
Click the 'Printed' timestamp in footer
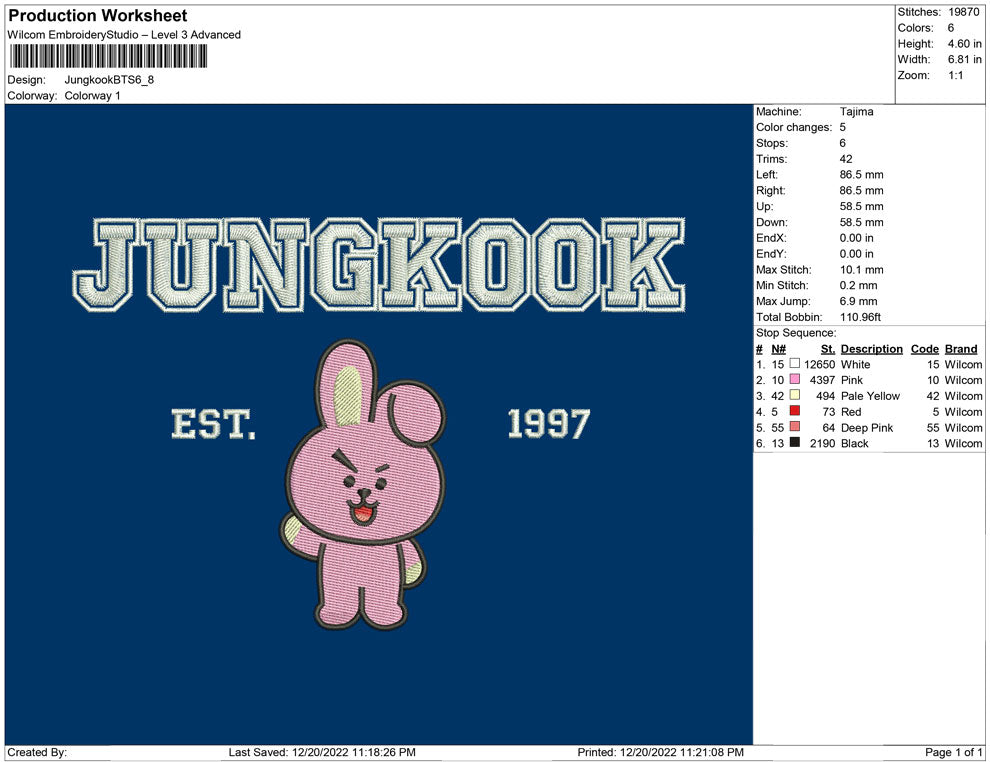click(660, 752)
